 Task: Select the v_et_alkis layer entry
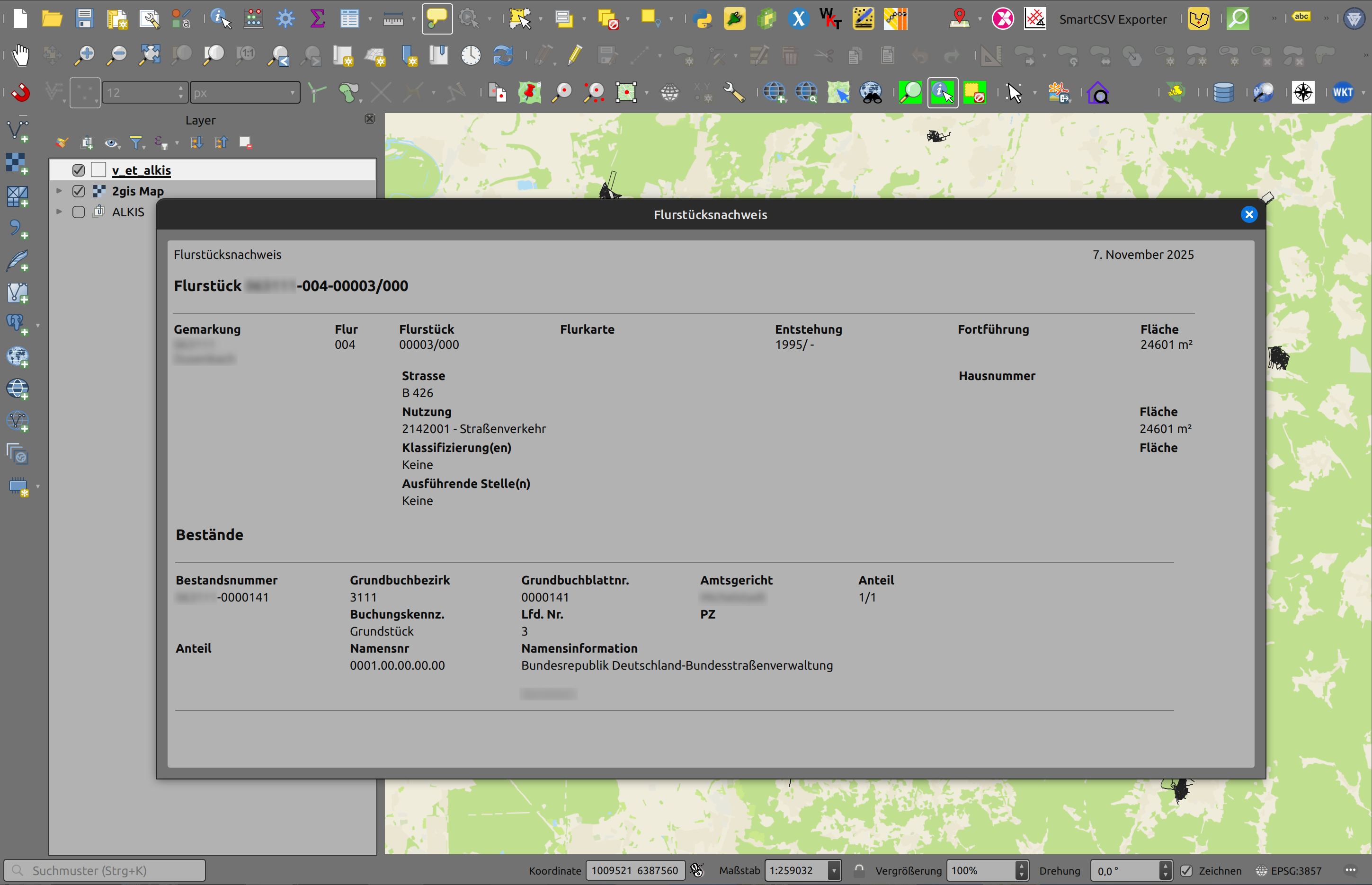point(142,170)
